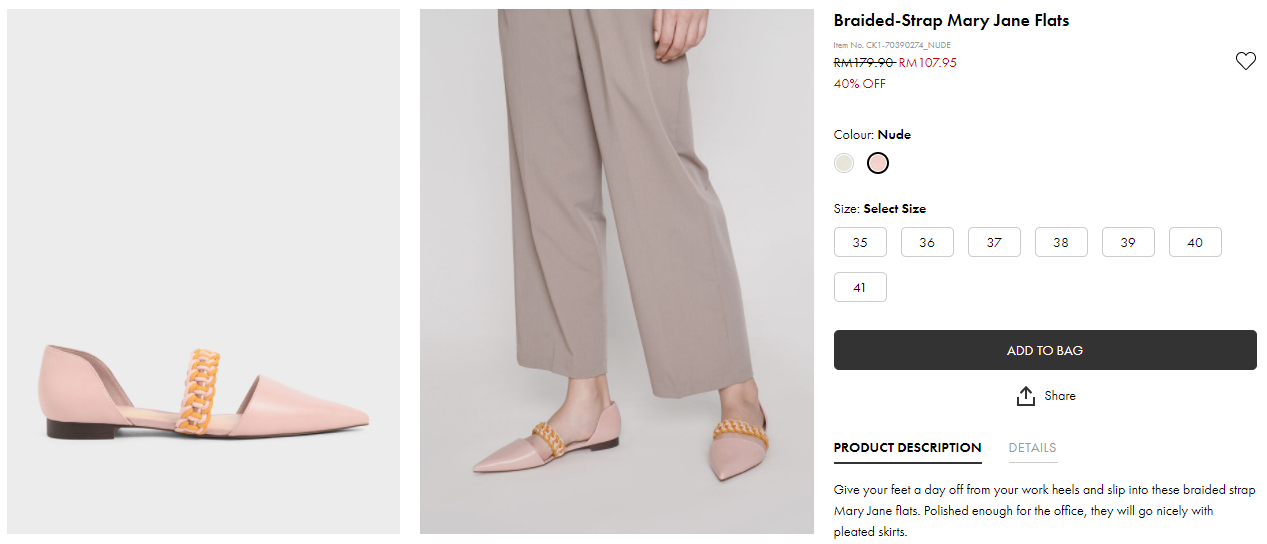This screenshot has width=1267, height=544.
Task: Click the share upload icon
Action: [1025, 397]
